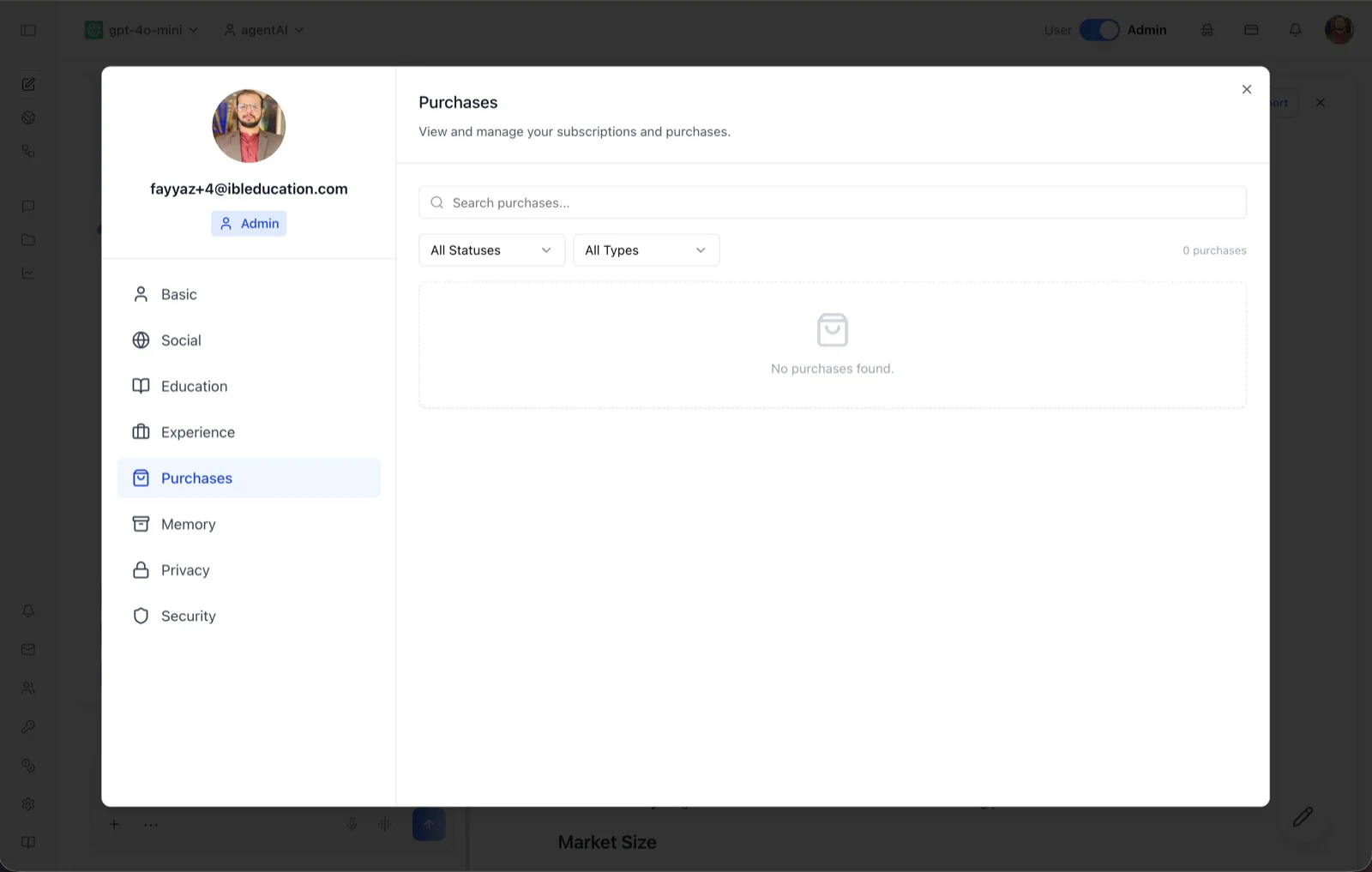This screenshot has height=872, width=1372.
Task: Open the analytics chart icon in sidebar
Action: 28,274
